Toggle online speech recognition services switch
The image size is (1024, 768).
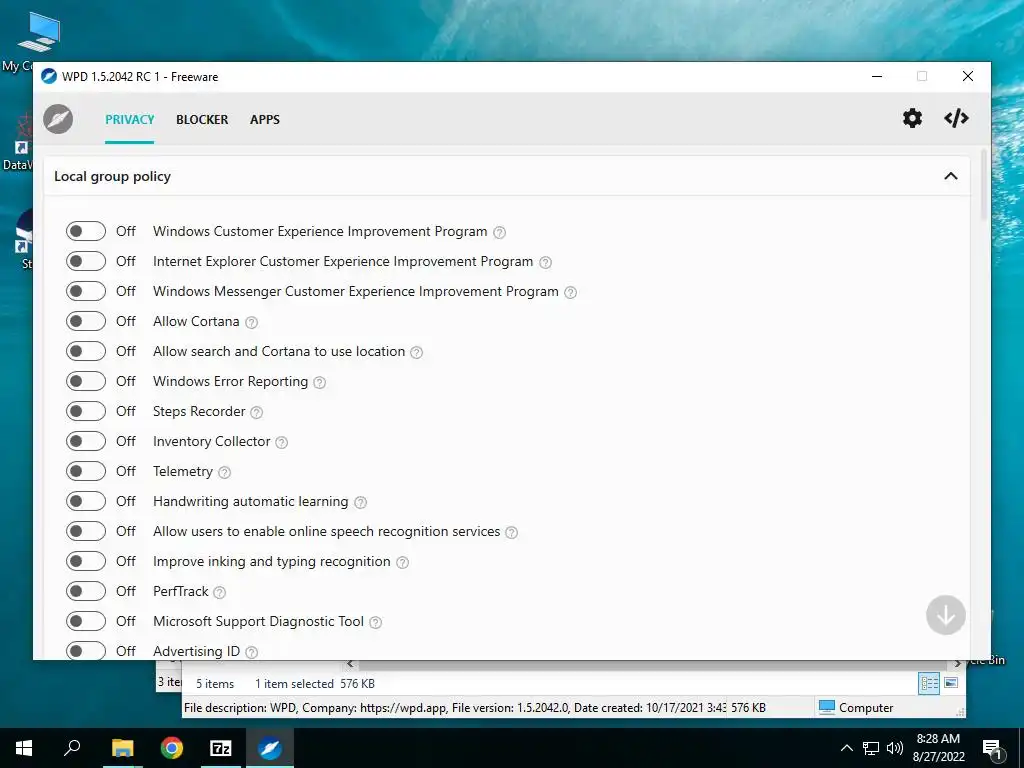(86, 532)
